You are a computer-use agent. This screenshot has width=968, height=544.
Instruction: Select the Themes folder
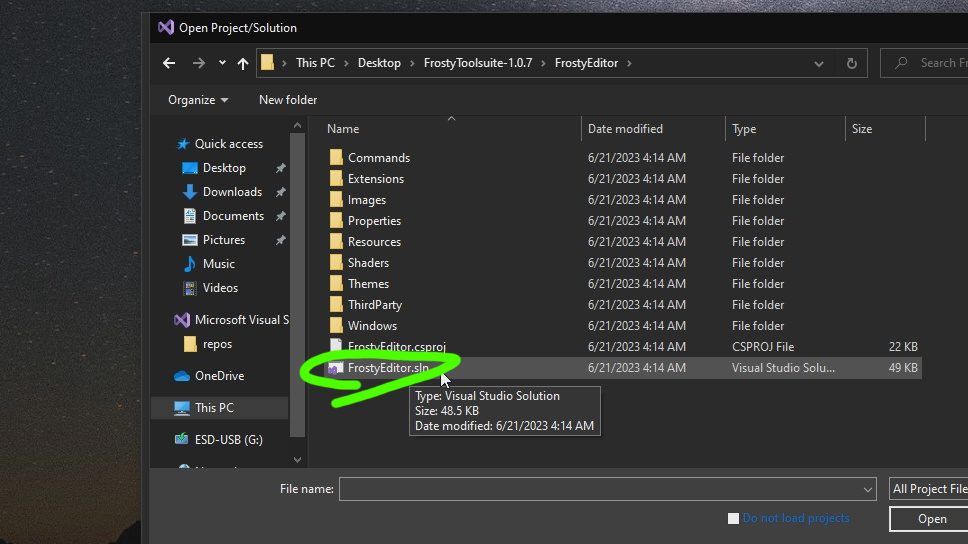[x=368, y=284]
